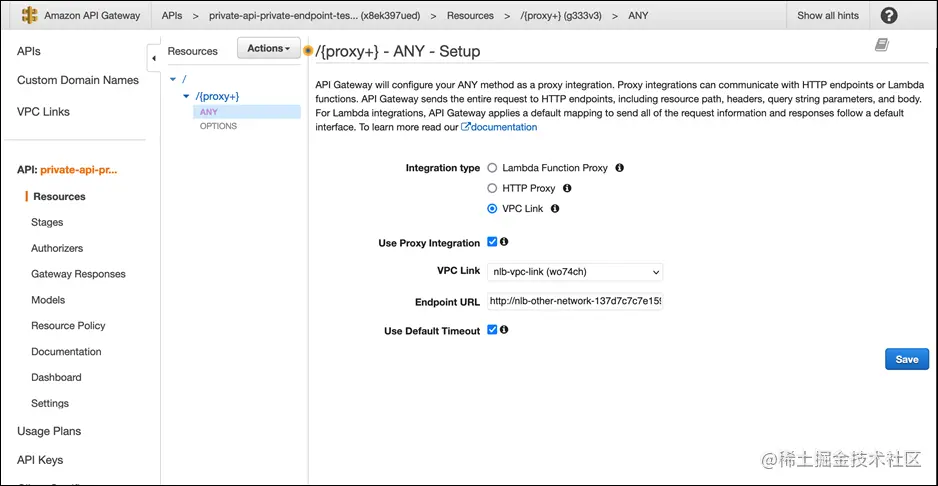The width and height of the screenshot is (938, 486).
Task: Click info icon beside Use Default Timeout
Action: tap(504, 329)
